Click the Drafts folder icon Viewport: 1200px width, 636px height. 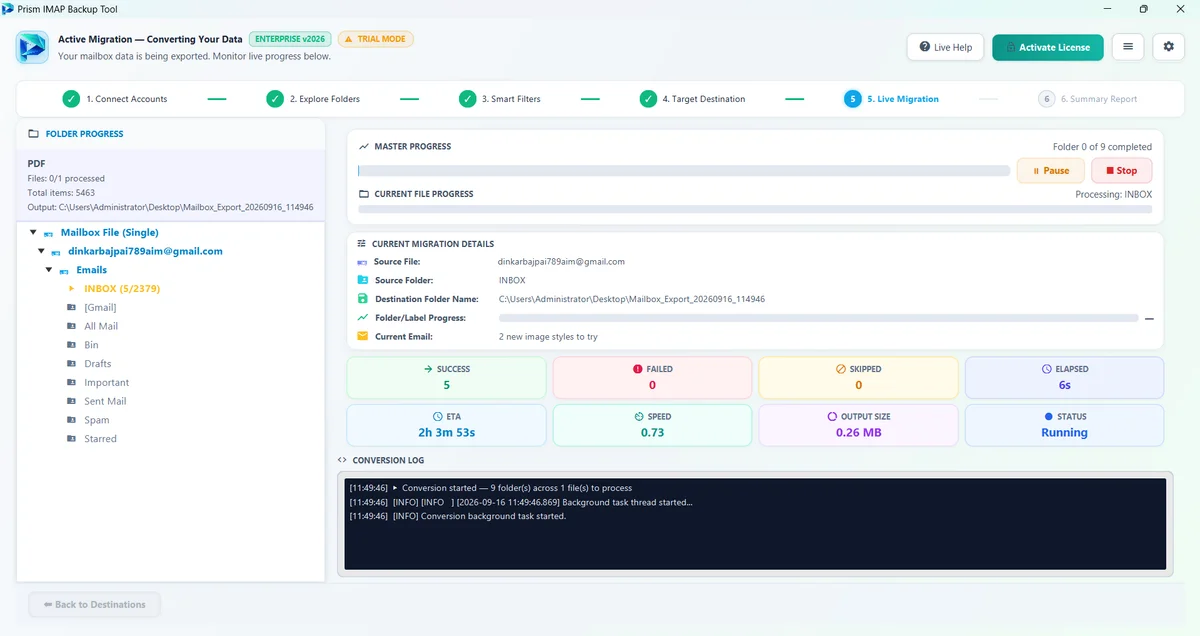coord(71,364)
